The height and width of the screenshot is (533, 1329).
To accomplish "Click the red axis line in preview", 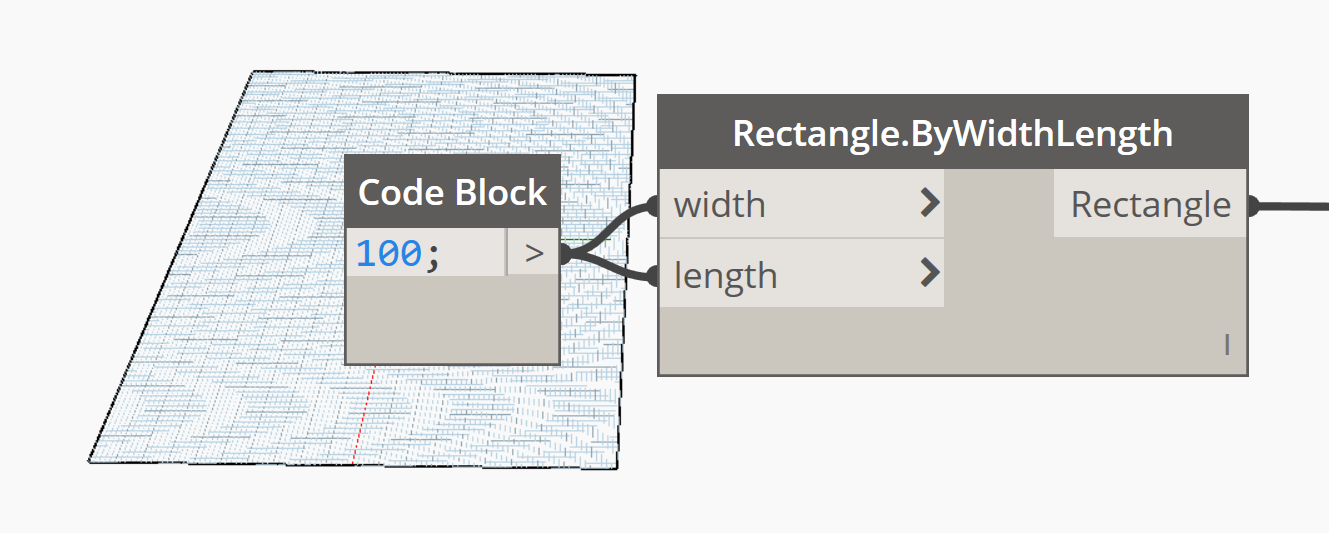I will (363, 415).
